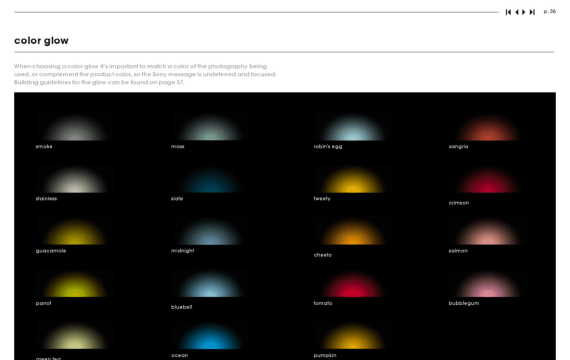The height and width of the screenshot is (360, 570).
Task: Select the moss glow swatch
Action: (210, 128)
